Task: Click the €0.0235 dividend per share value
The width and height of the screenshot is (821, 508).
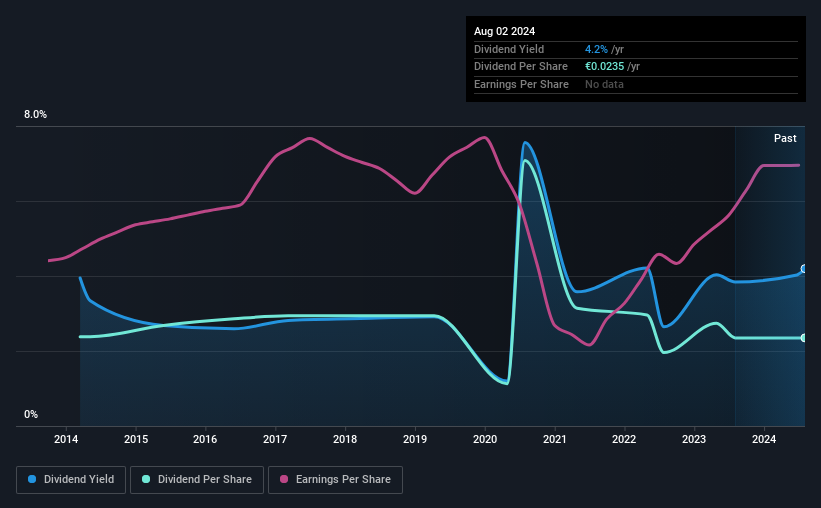Action: [x=605, y=67]
